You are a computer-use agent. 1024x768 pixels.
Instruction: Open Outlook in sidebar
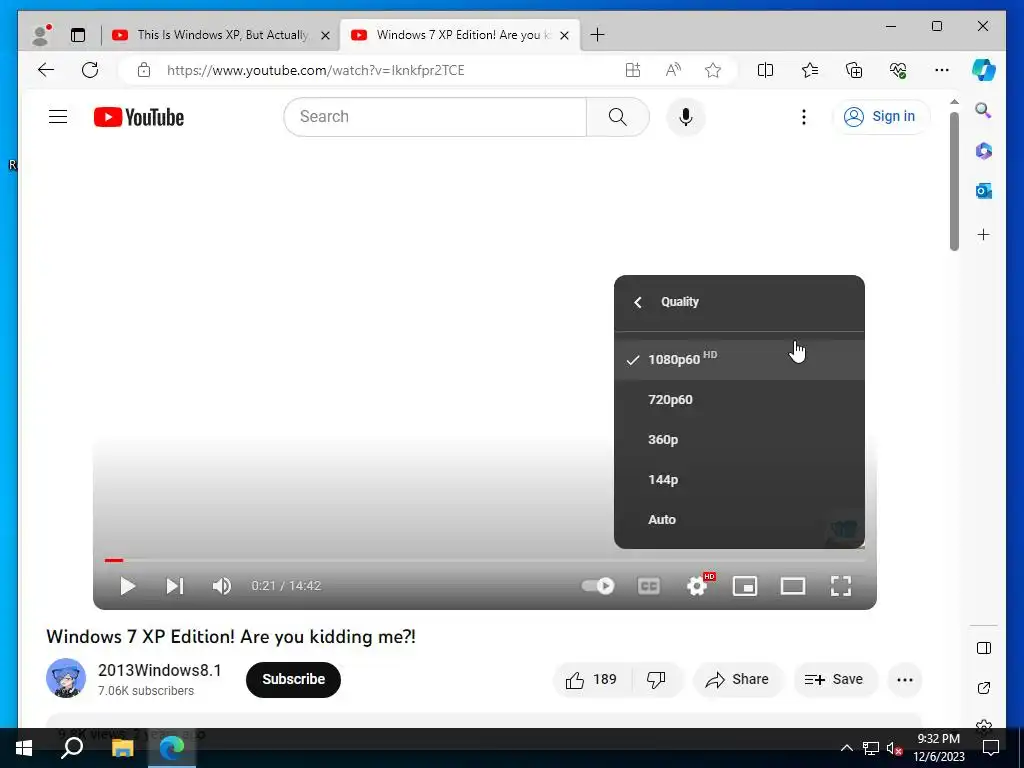tap(984, 191)
